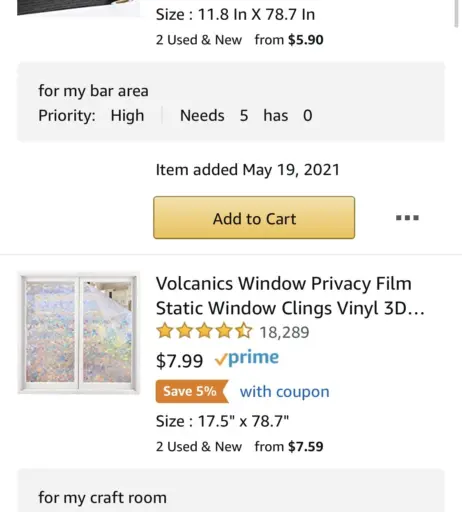Viewport: 462px width, 512px height.
Task: Open the top product image thumbnail
Action: [78, 8]
